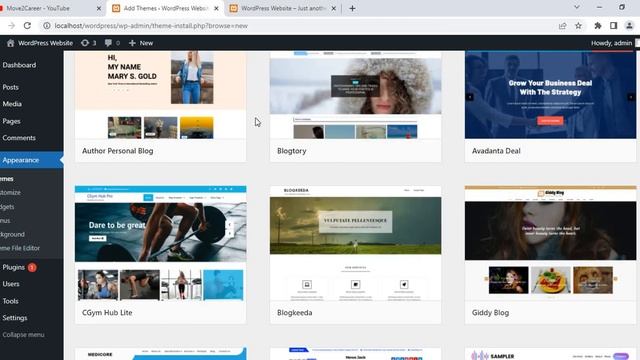This screenshot has width=640, height=360.
Task: Select the Author Personal Blog theme preview
Action: [160, 95]
